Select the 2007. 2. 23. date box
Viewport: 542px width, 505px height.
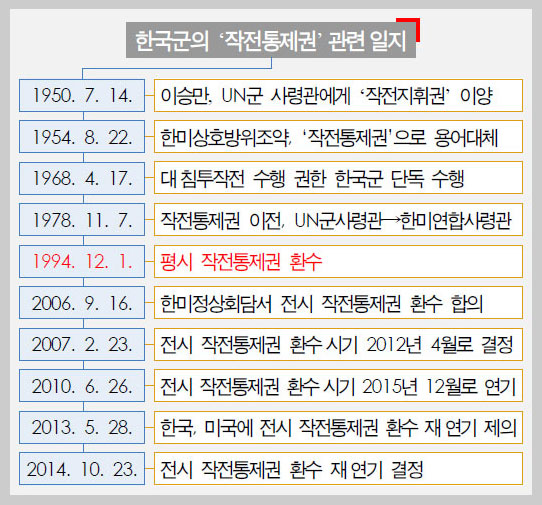point(82,344)
